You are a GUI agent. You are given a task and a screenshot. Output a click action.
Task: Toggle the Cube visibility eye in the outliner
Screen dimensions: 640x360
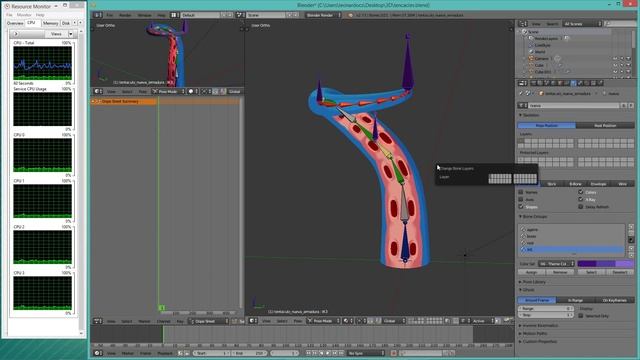[x=615, y=65]
